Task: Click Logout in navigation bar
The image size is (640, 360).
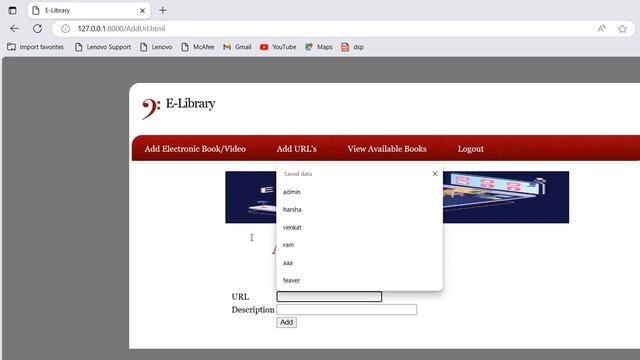Action: 471,149
